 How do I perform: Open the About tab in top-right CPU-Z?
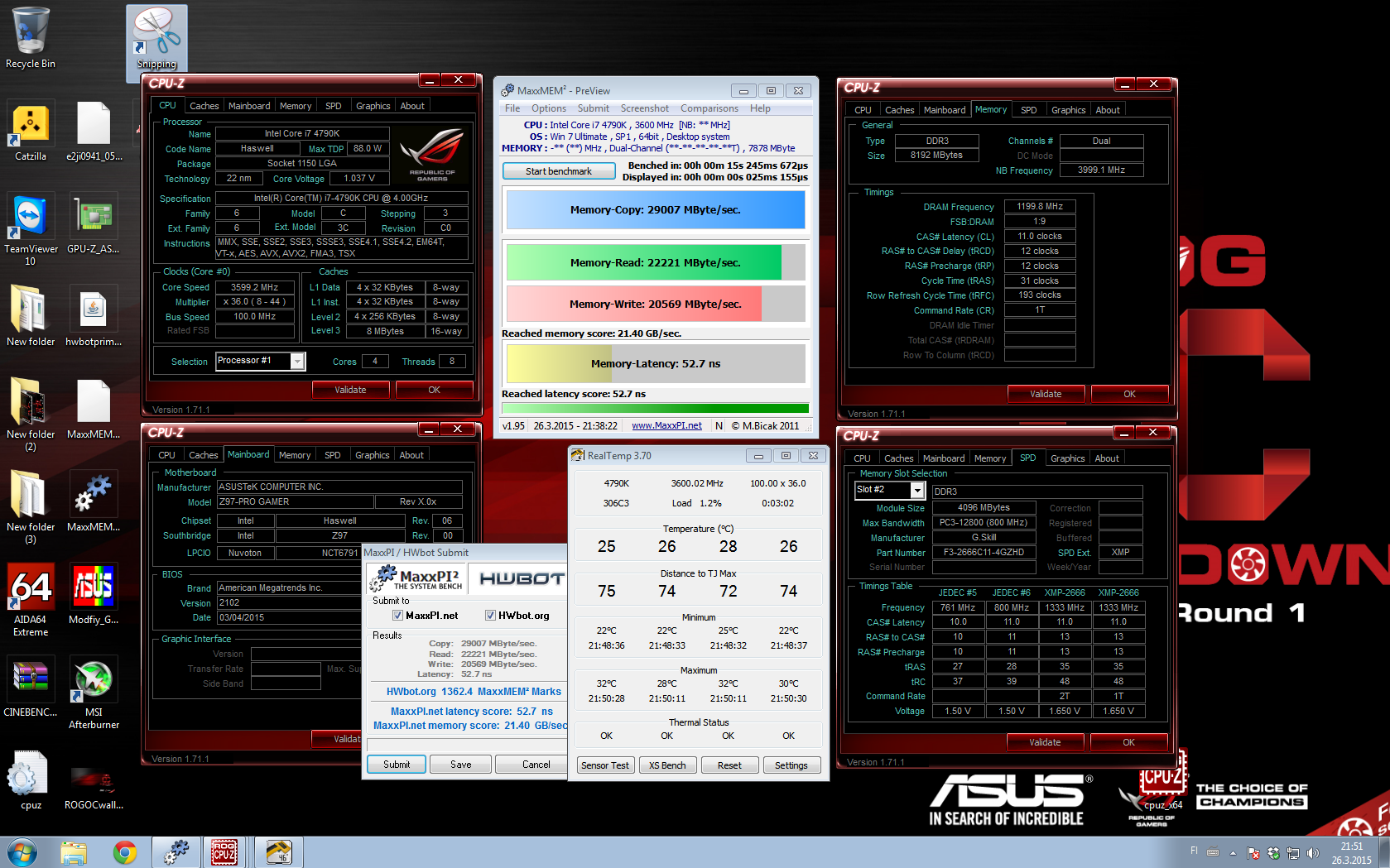click(1108, 110)
